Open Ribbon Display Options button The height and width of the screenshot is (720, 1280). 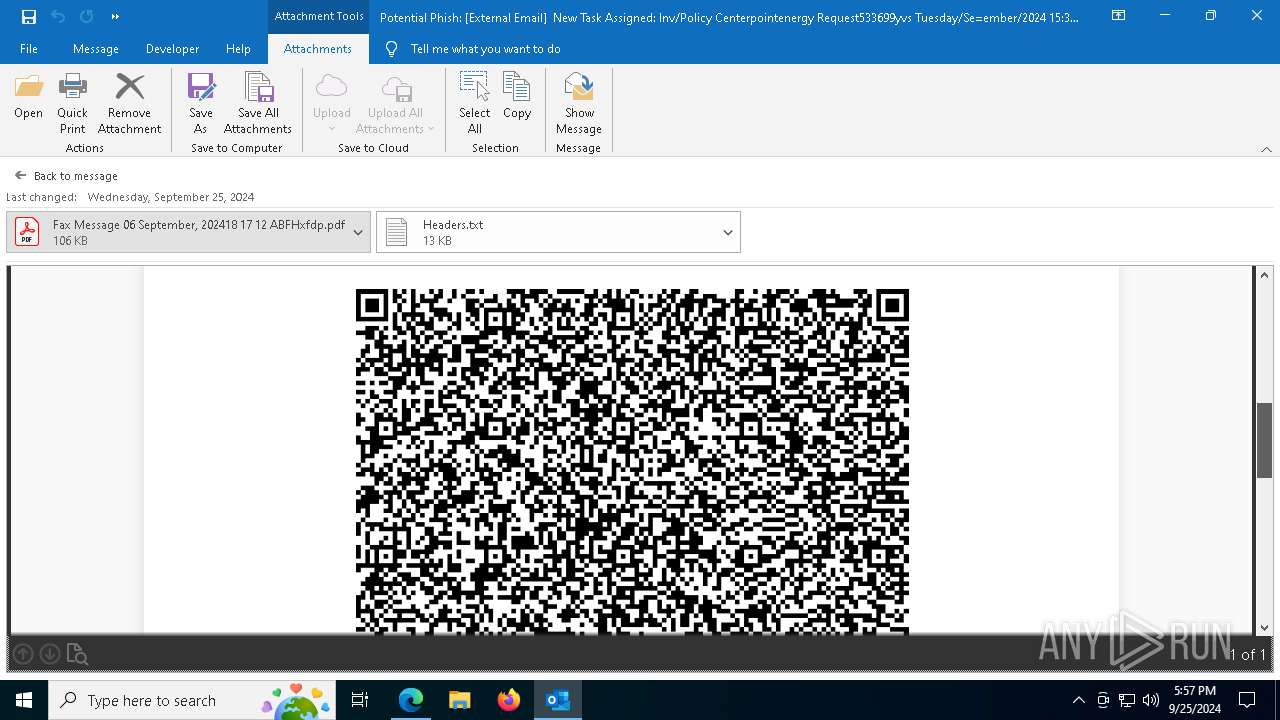click(1118, 16)
